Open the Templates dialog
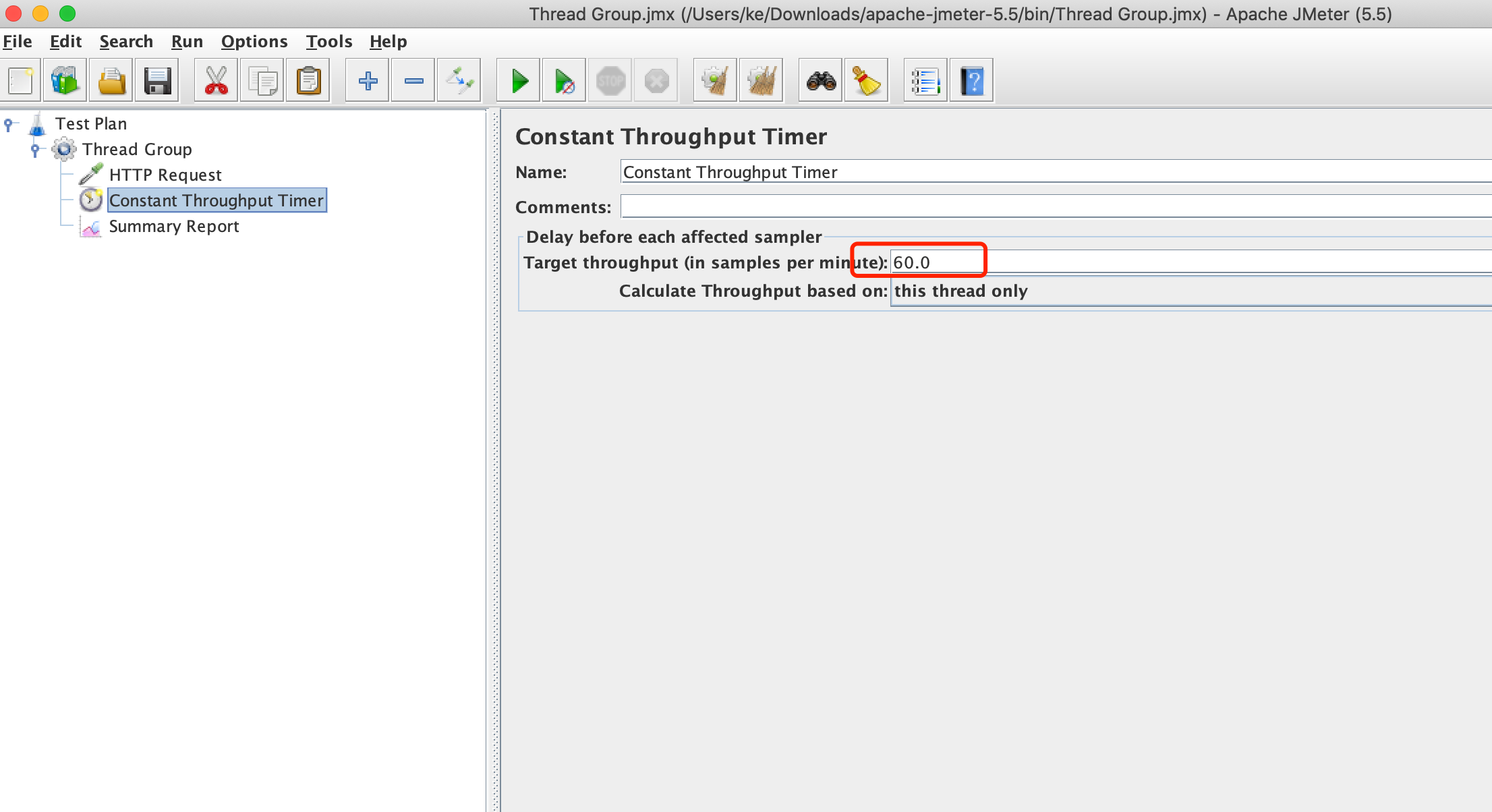1492x812 pixels. 64,80
